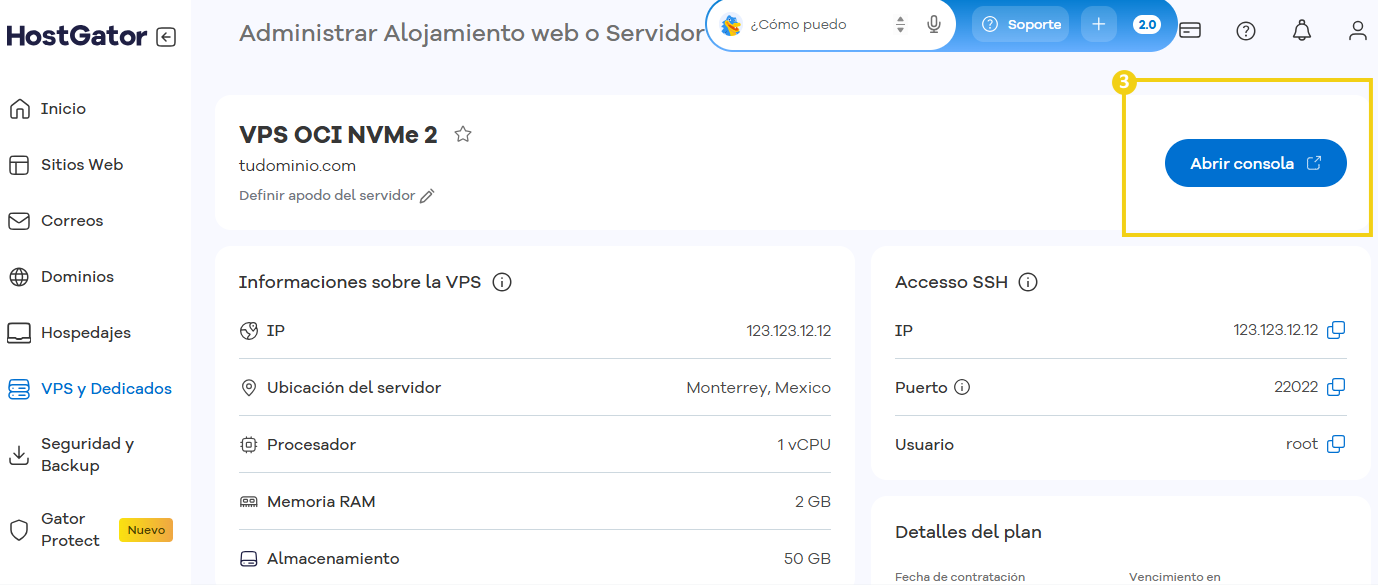Show info for Informaciones sobre la VPS
Viewport: 1378px width, 585px height.
coord(503,283)
